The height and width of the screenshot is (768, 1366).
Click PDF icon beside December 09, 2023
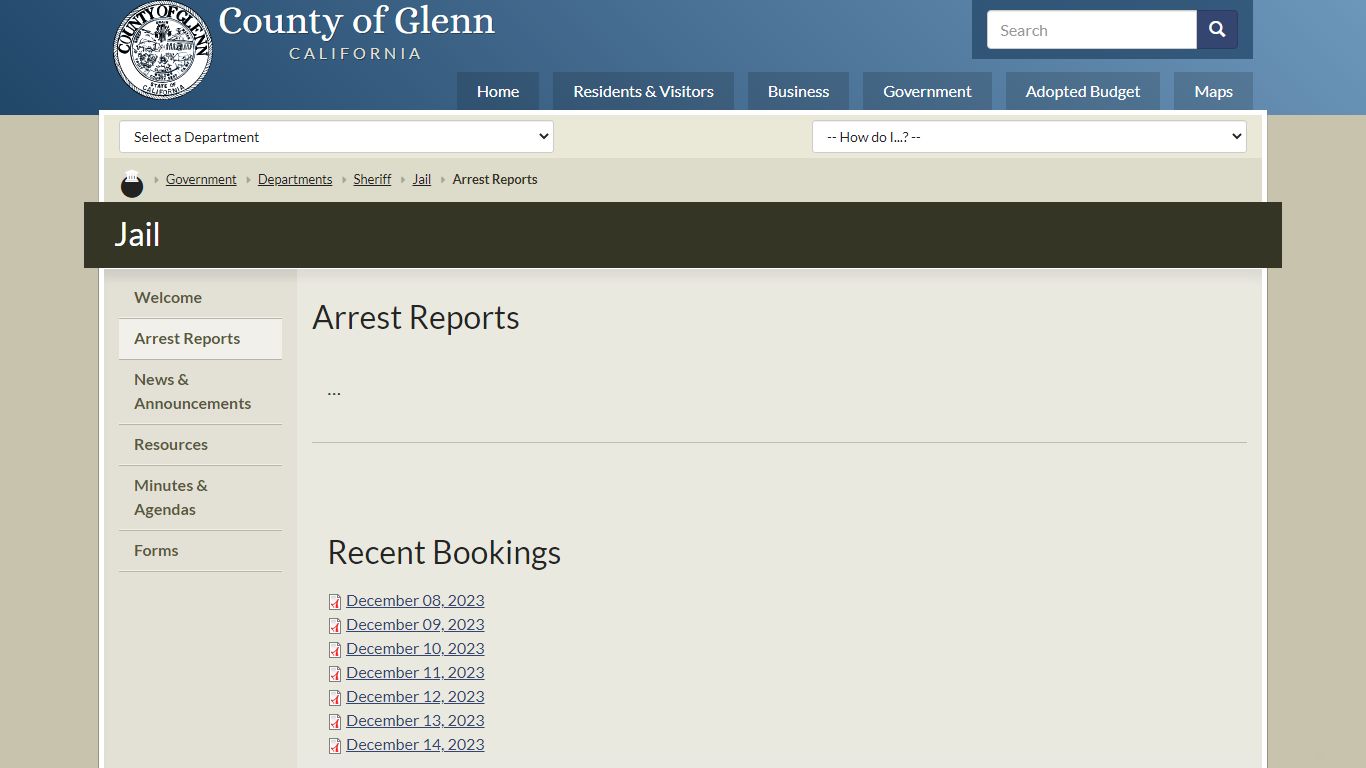pos(335,626)
